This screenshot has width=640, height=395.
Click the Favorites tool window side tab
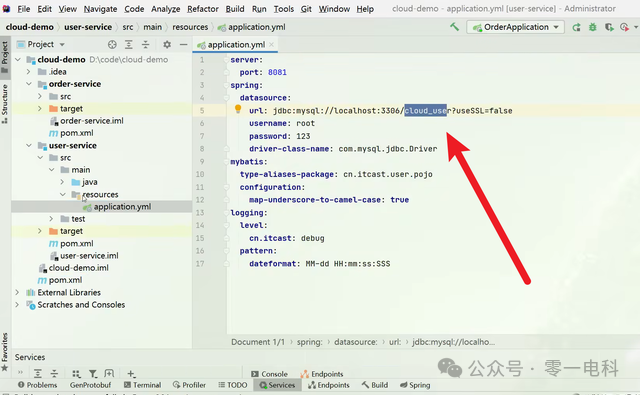click(x=5, y=352)
